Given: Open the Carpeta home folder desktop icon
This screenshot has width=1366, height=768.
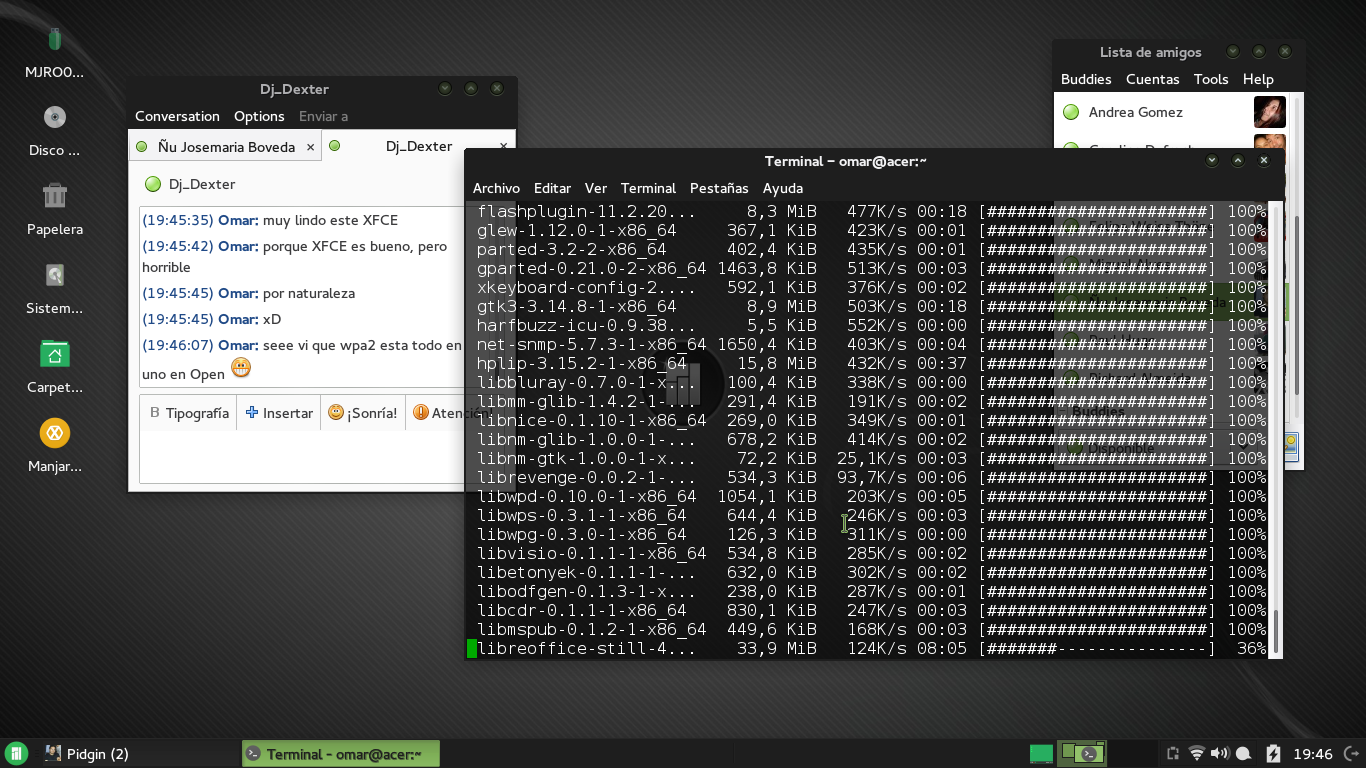Looking at the screenshot, I should (55, 367).
